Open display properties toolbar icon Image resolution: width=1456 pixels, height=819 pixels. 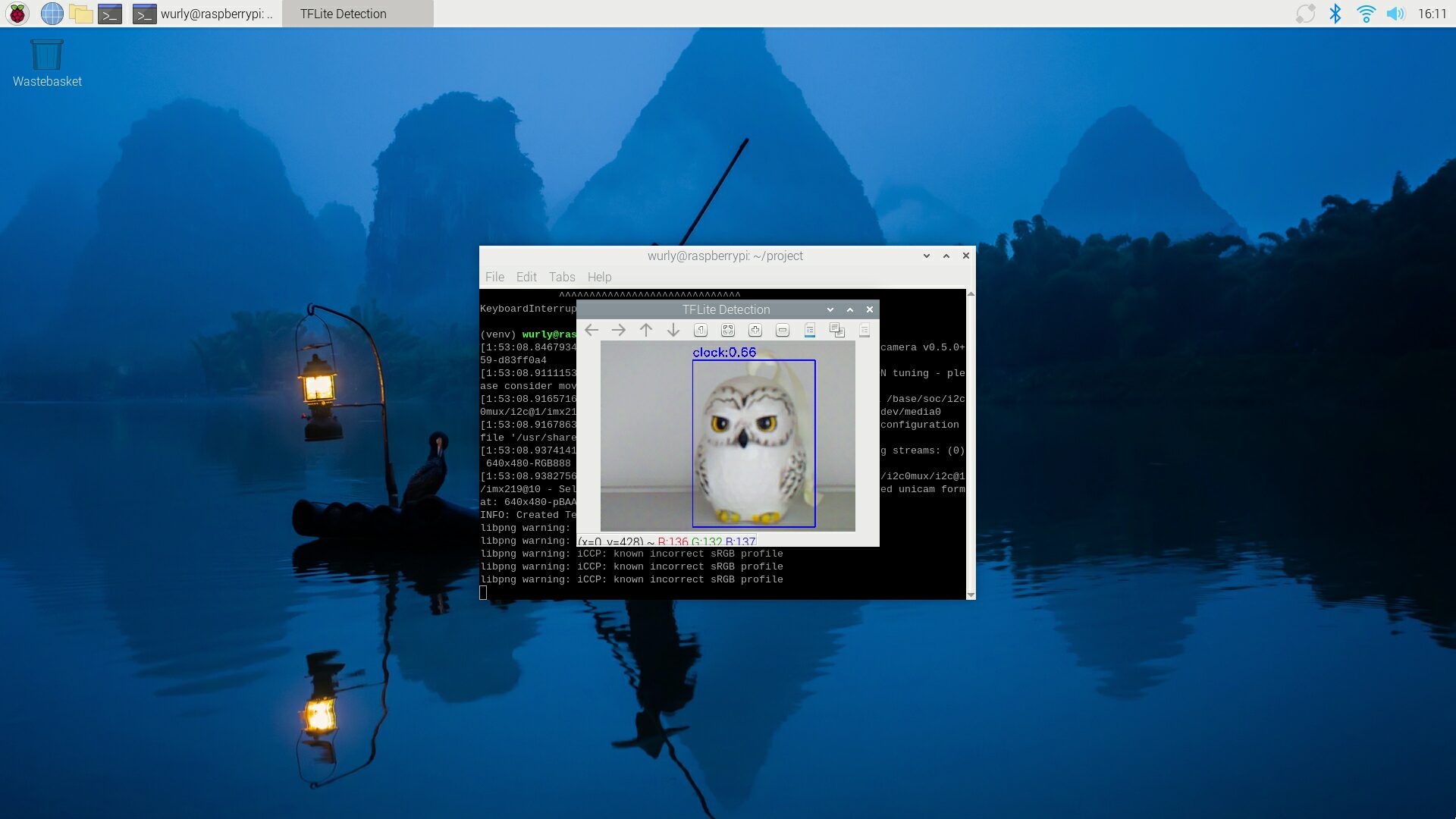(864, 330)
